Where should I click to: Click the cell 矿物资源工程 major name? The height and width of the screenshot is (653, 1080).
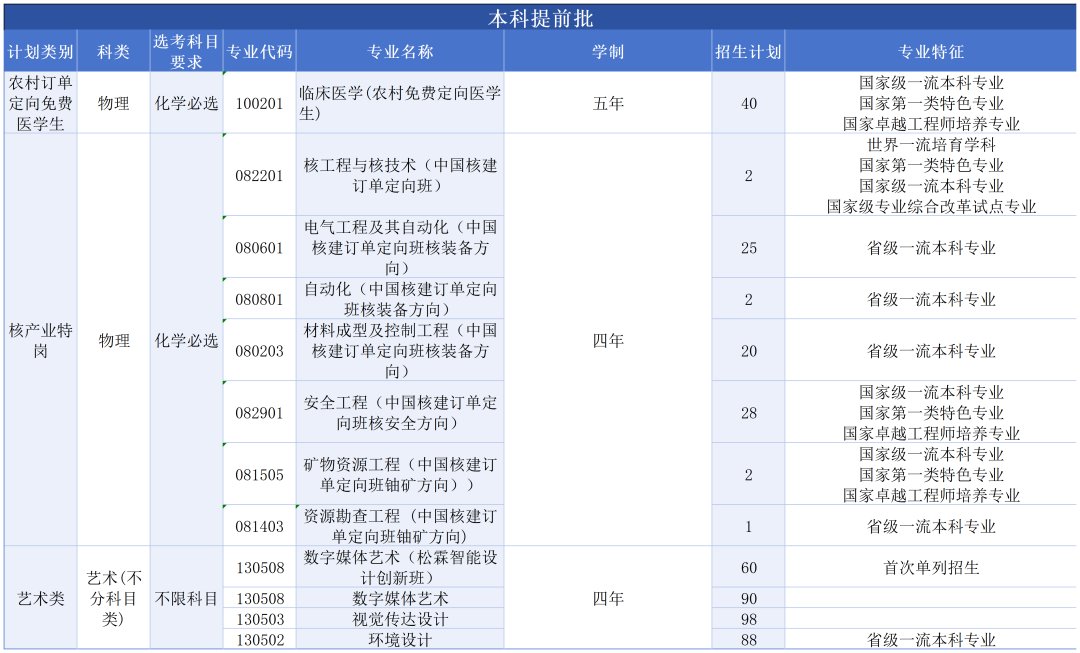(400, 475)
